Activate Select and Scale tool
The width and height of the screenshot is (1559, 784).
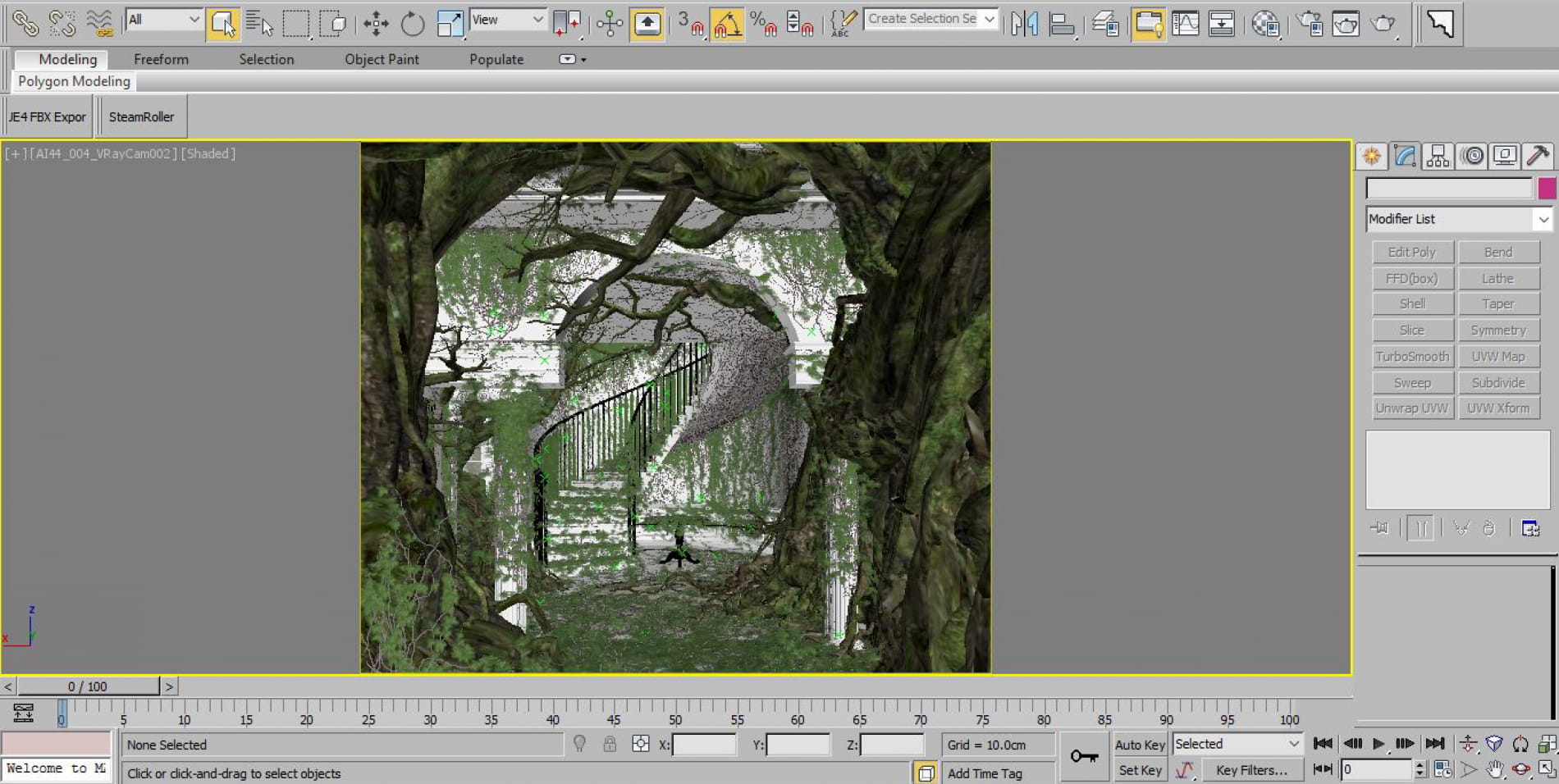click(450, 23)
